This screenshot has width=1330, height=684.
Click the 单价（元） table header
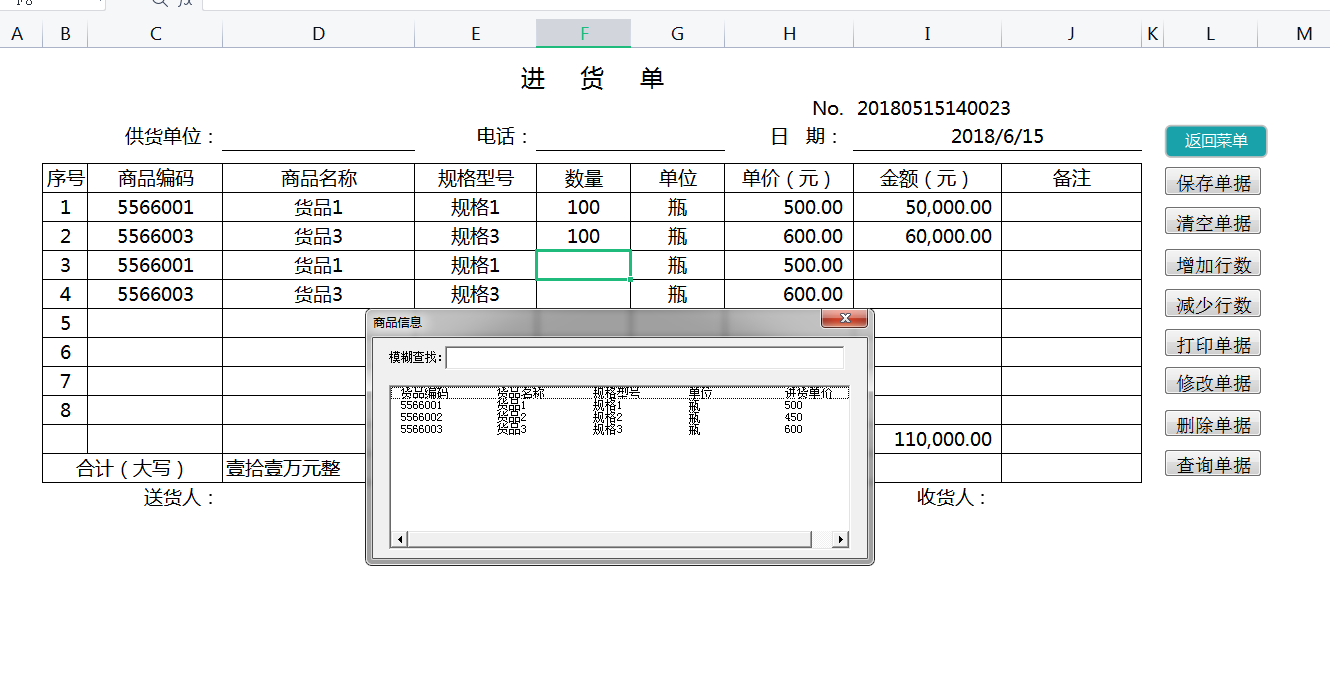pos(790,178)
